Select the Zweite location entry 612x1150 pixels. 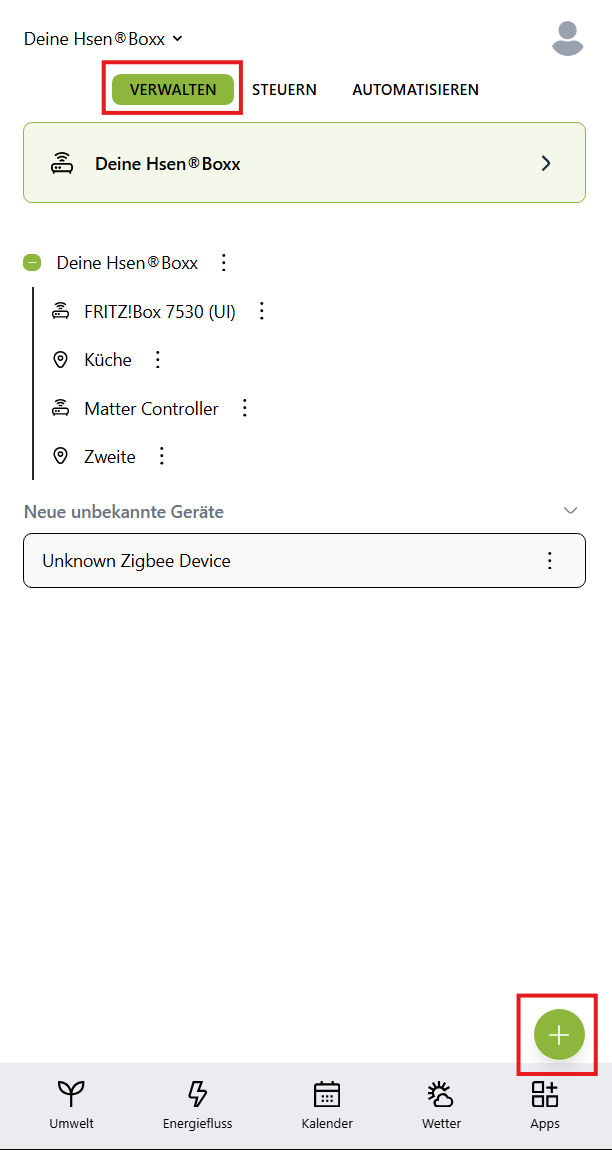point(110,457)
